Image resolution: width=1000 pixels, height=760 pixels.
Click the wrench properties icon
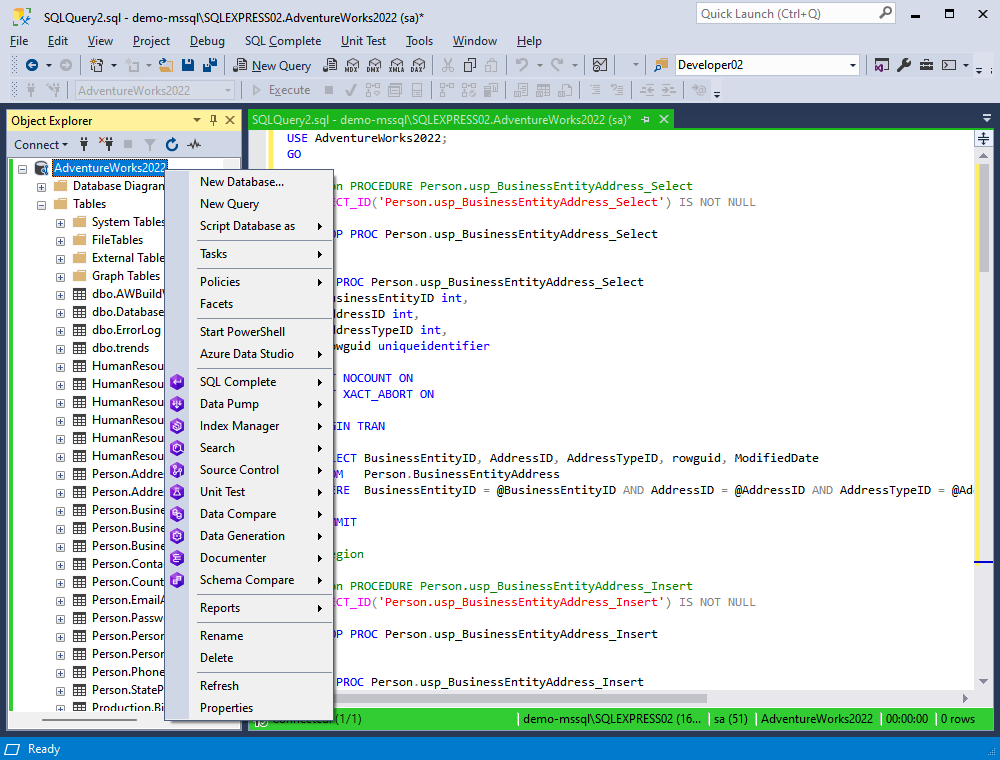point(904,65)
